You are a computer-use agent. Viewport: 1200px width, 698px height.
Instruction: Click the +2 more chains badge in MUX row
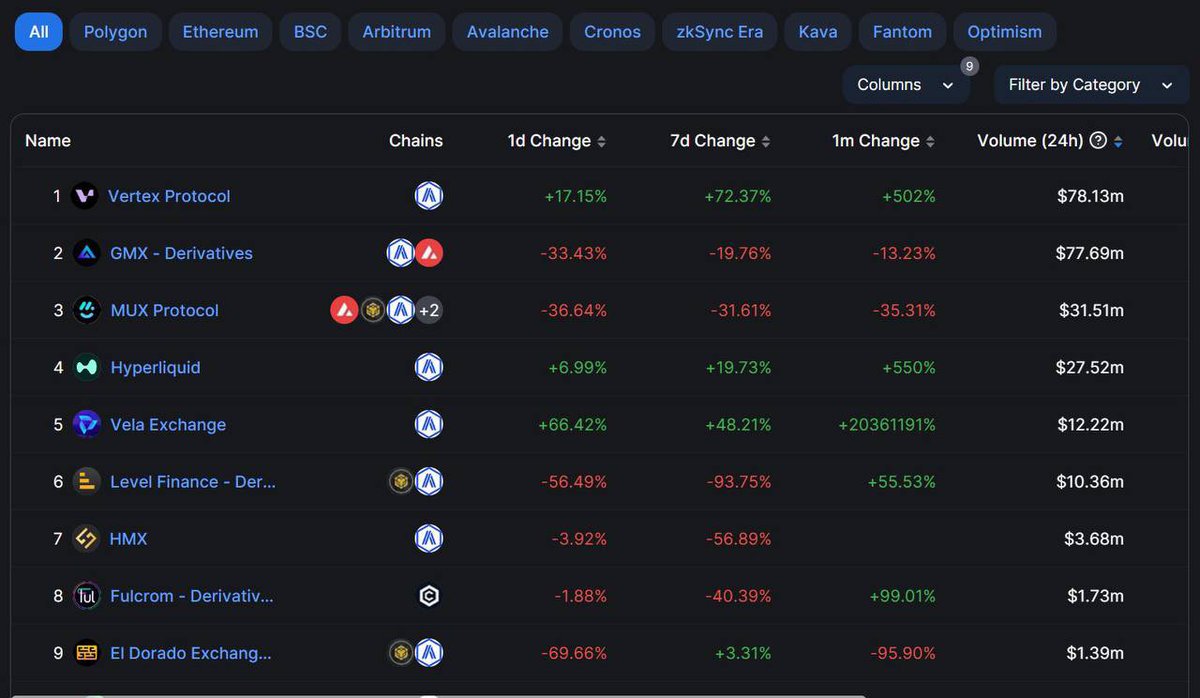429,310
